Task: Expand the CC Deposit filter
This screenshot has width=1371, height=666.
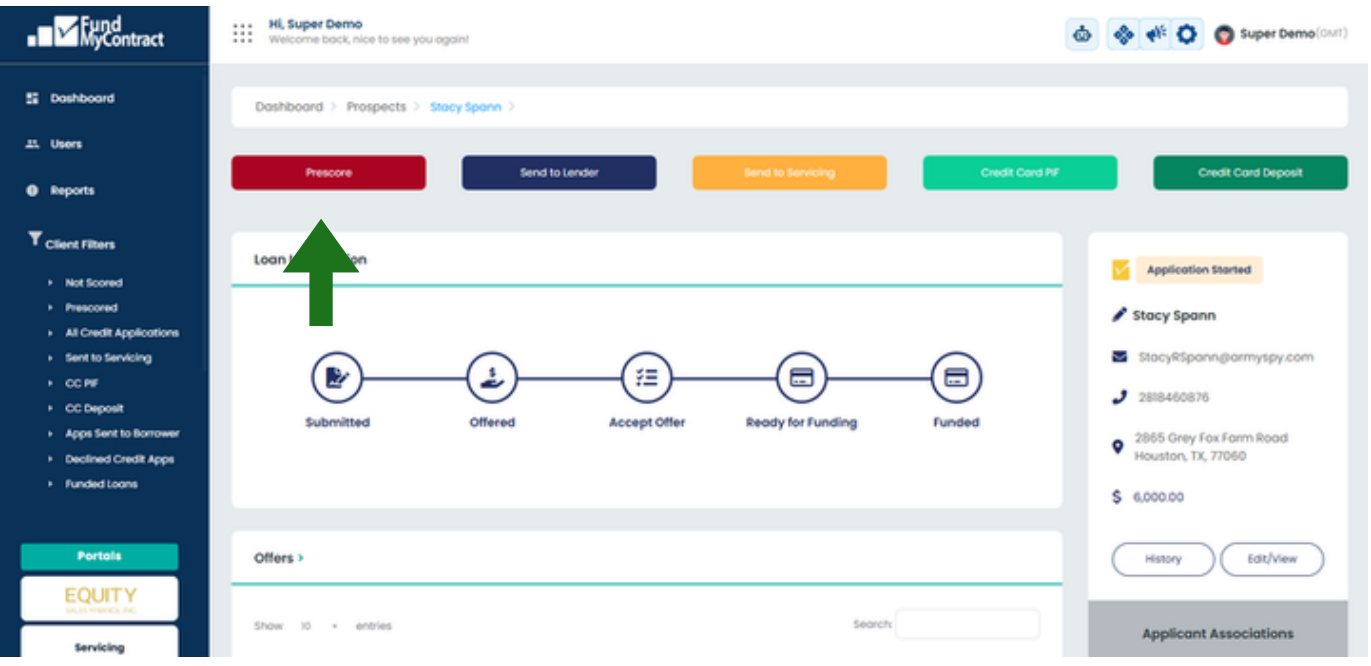Action: click(94, 409)
